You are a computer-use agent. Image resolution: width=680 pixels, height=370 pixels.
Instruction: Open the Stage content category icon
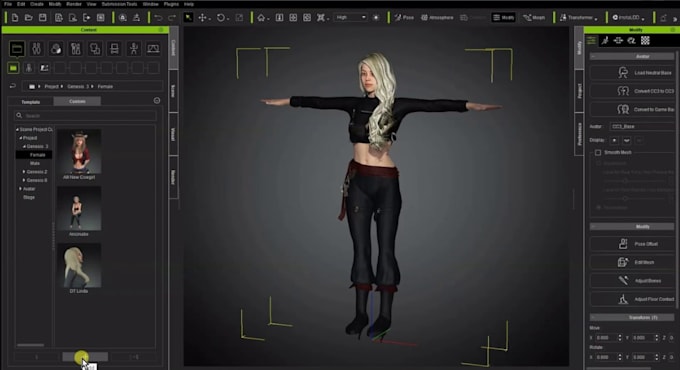pyautogui.click(x=153, y=49)
